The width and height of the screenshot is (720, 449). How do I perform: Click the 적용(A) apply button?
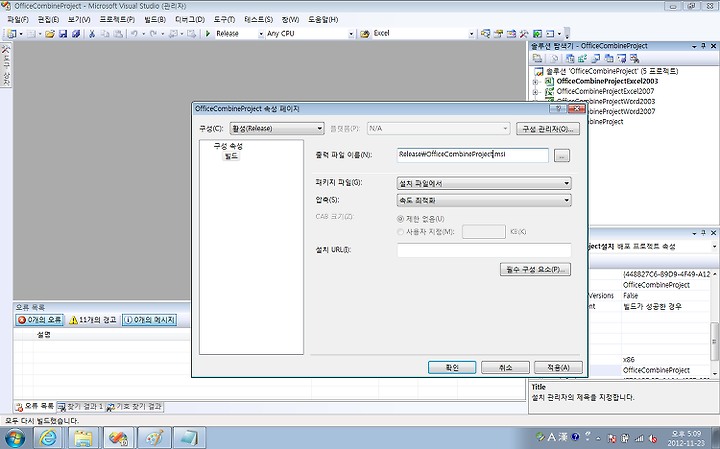(558, 368)
